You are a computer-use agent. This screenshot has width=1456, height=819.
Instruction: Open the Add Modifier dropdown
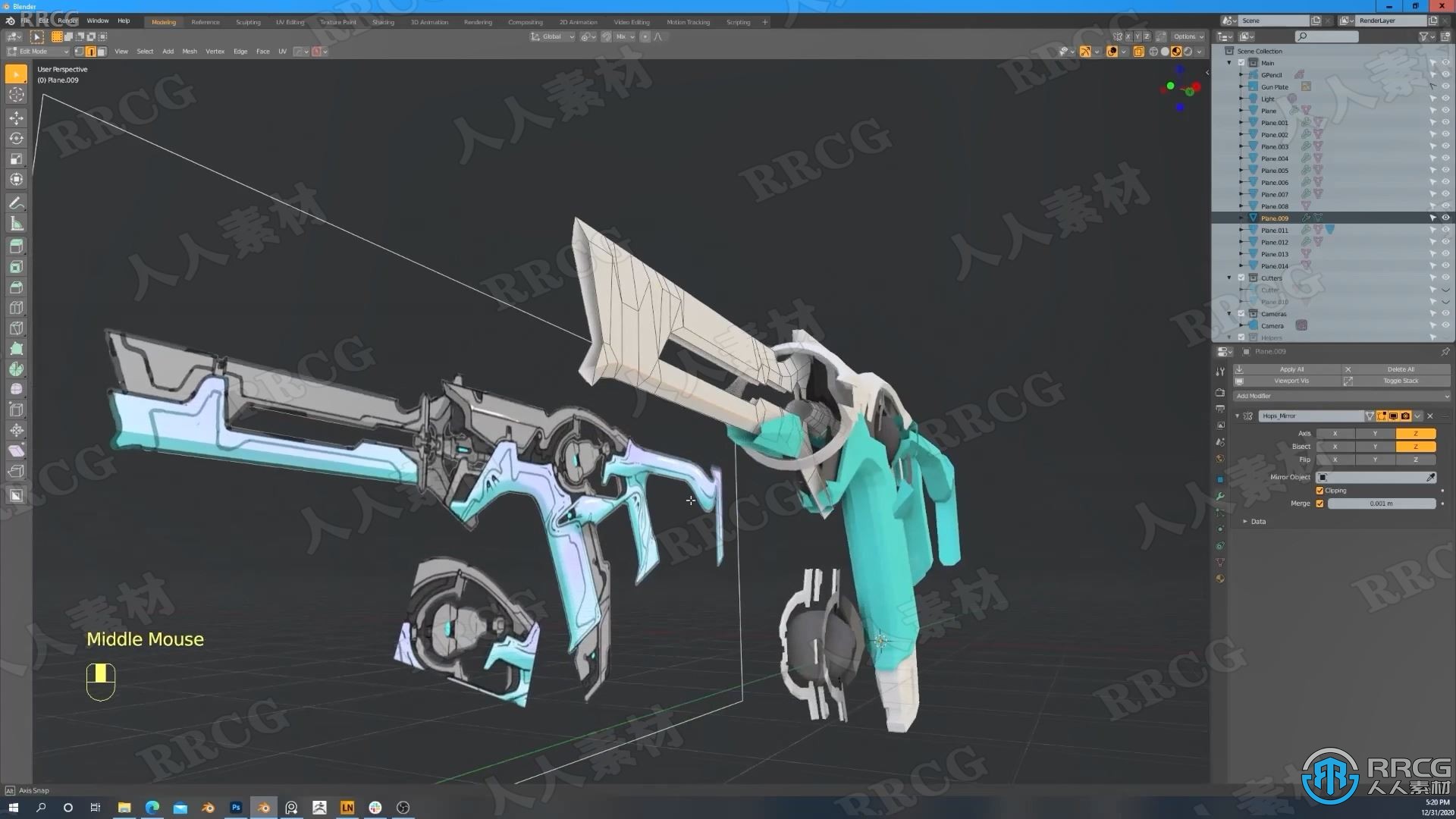pos(1341,396)
